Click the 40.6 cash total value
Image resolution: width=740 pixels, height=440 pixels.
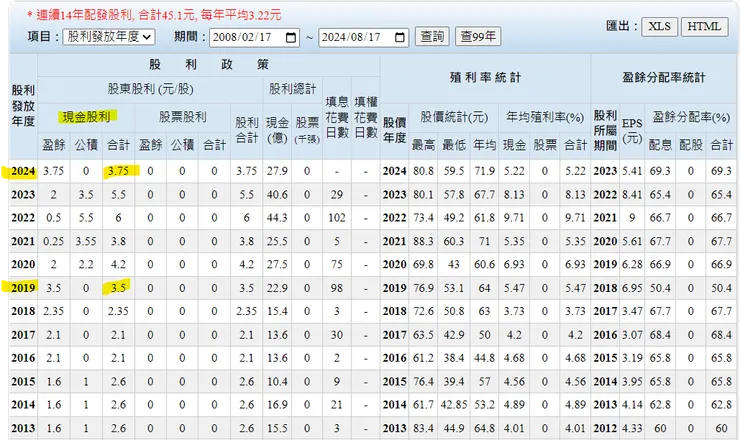click(x=277, y=195)
